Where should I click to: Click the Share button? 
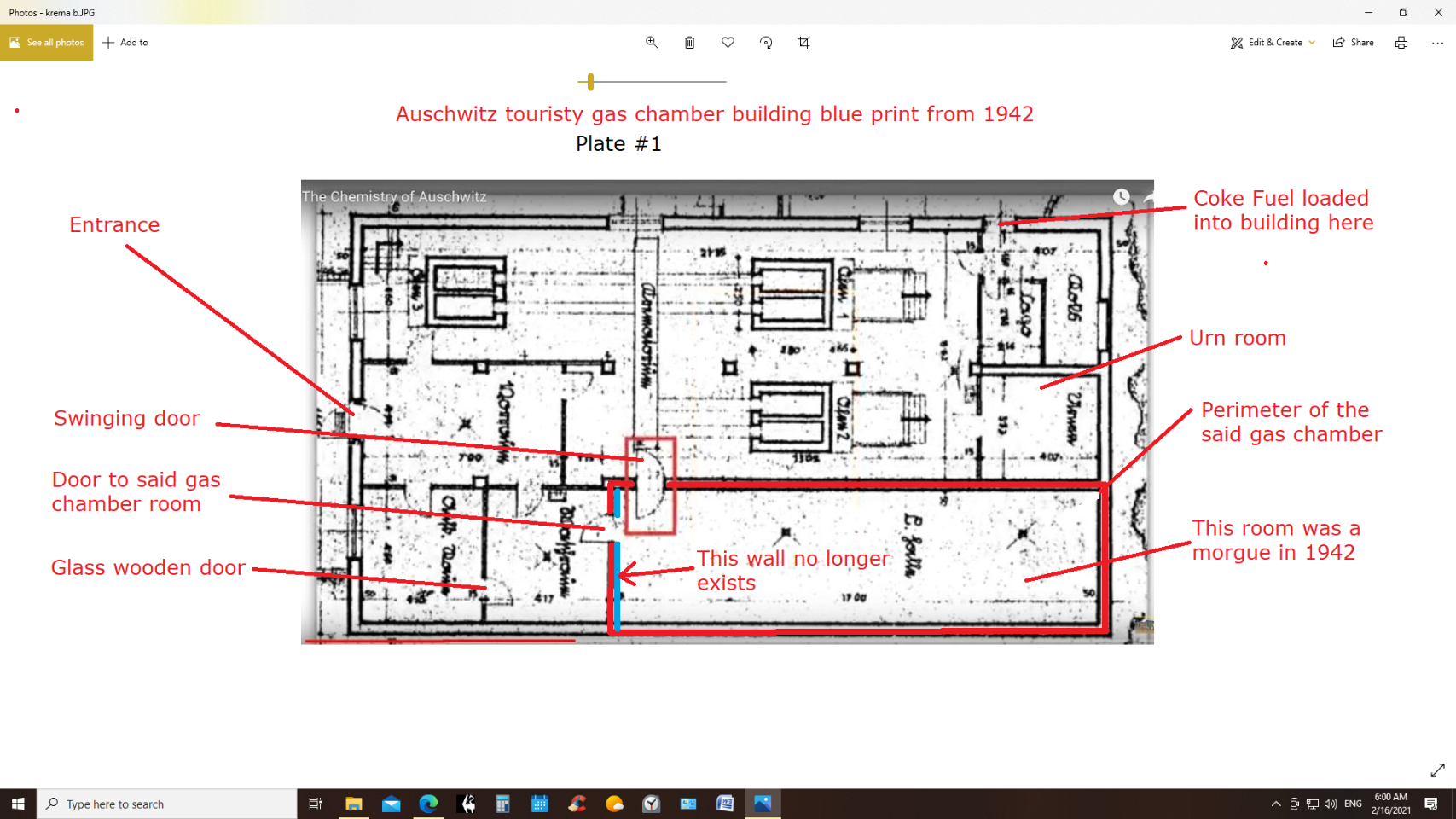pos(1354,43)
